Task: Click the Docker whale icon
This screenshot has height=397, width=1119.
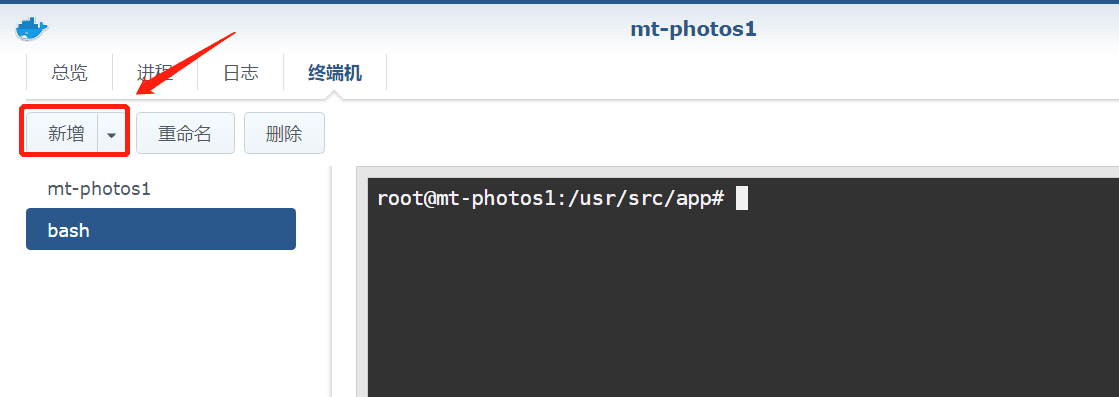Action: 31,29
